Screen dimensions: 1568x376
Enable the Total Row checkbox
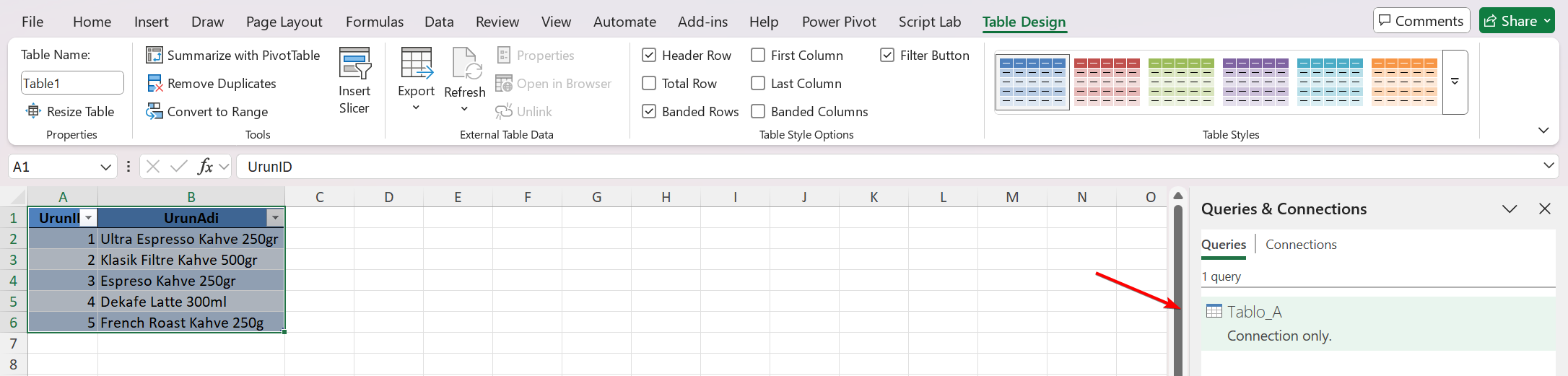649,84
